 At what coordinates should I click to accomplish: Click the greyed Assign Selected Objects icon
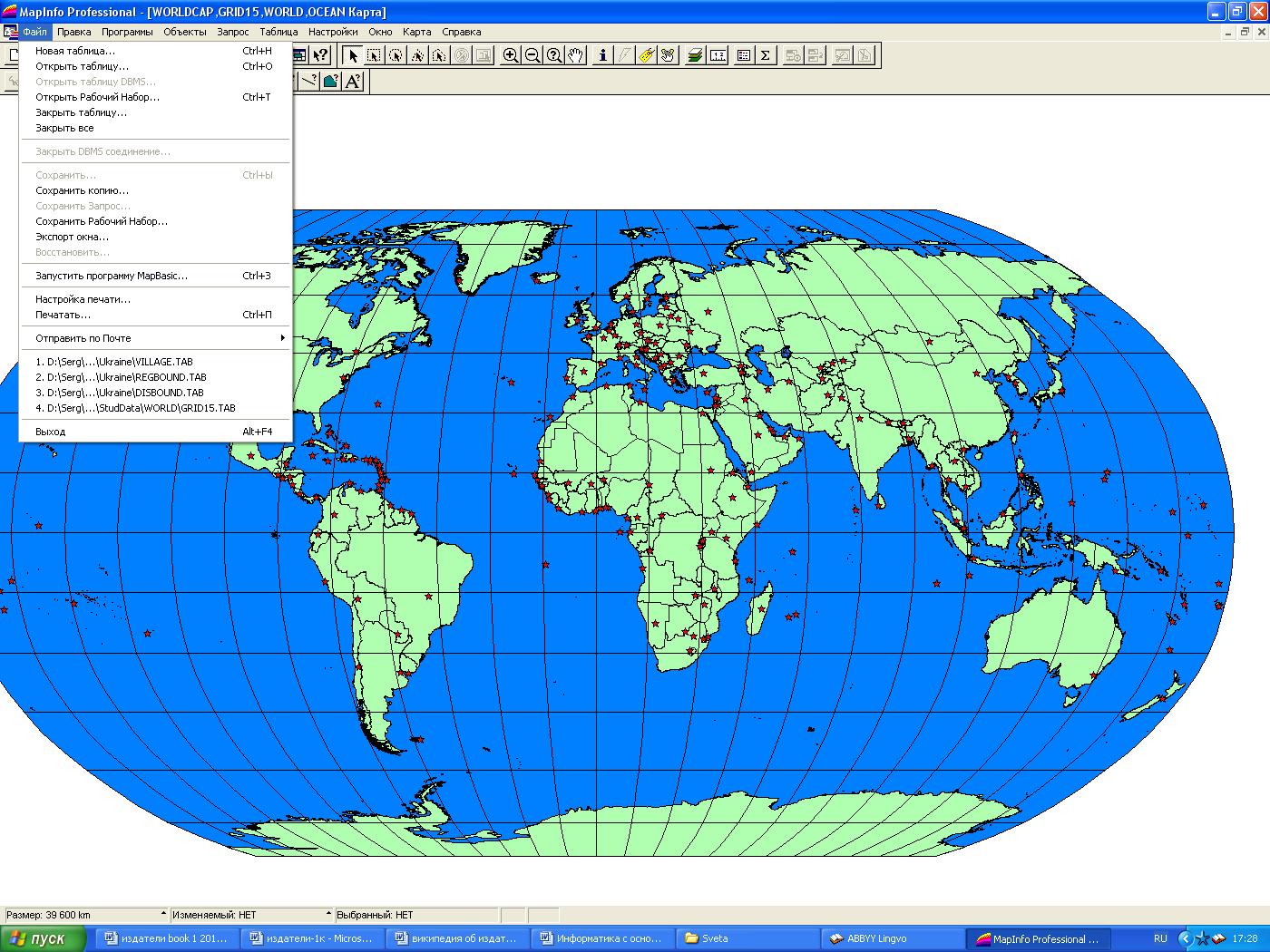815,55
